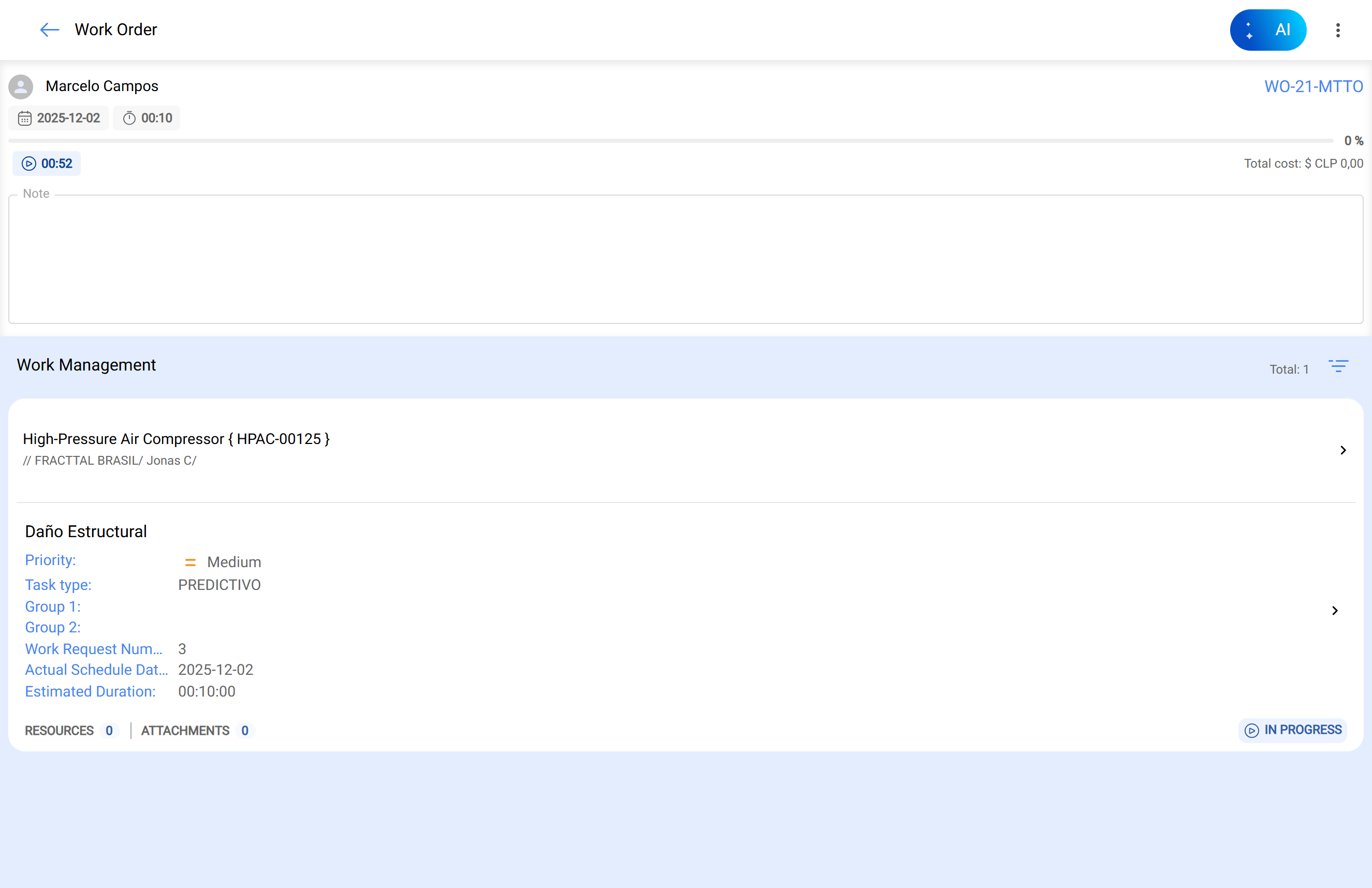Click Marcelo Campos avatar icon

pyautogui.click(x=21, y=86)
